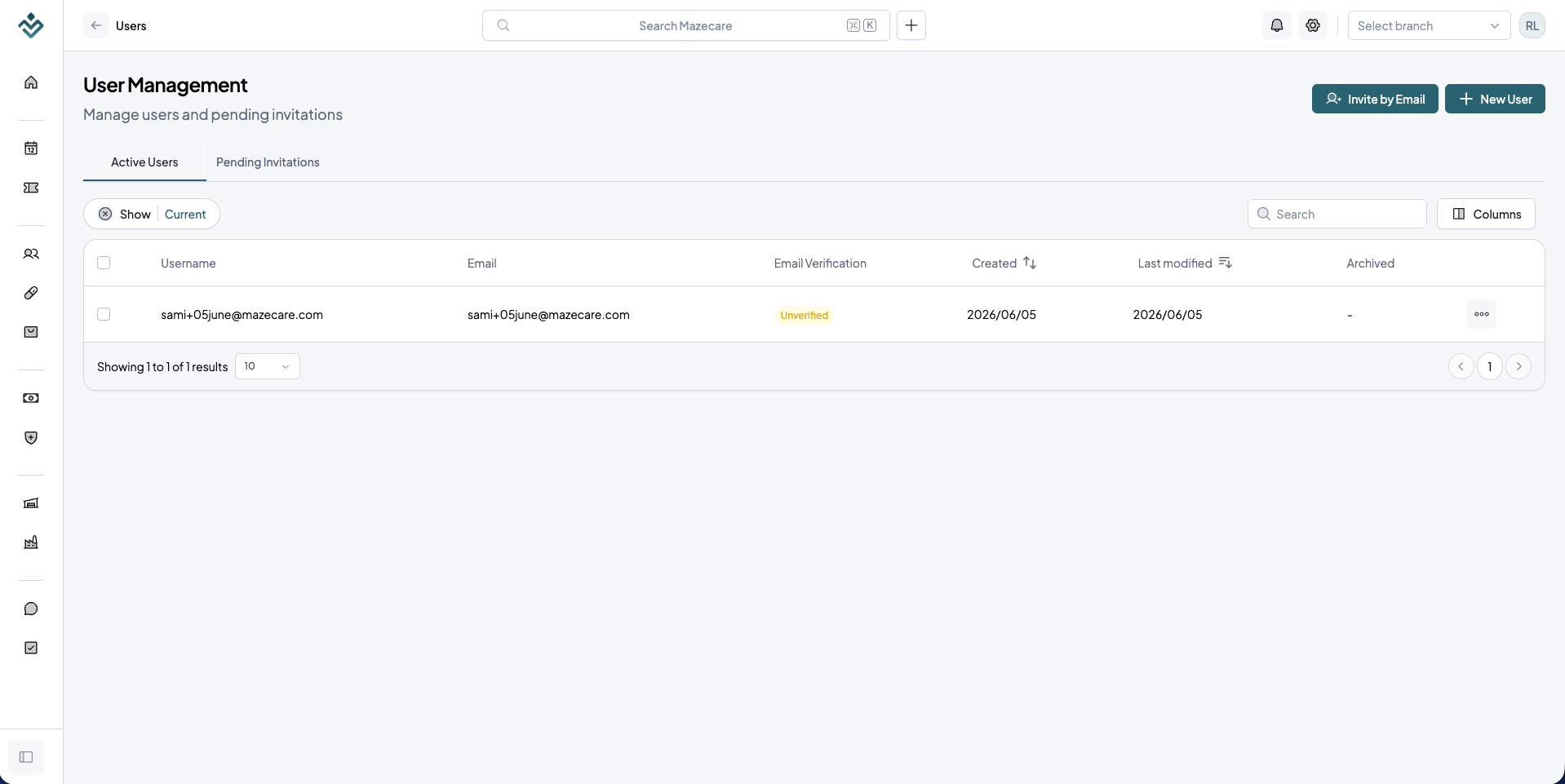Viewport: 1565px width, 784px height.
Task: Open the chat bubble sidebar icon
Action: [x=31, y=609]
